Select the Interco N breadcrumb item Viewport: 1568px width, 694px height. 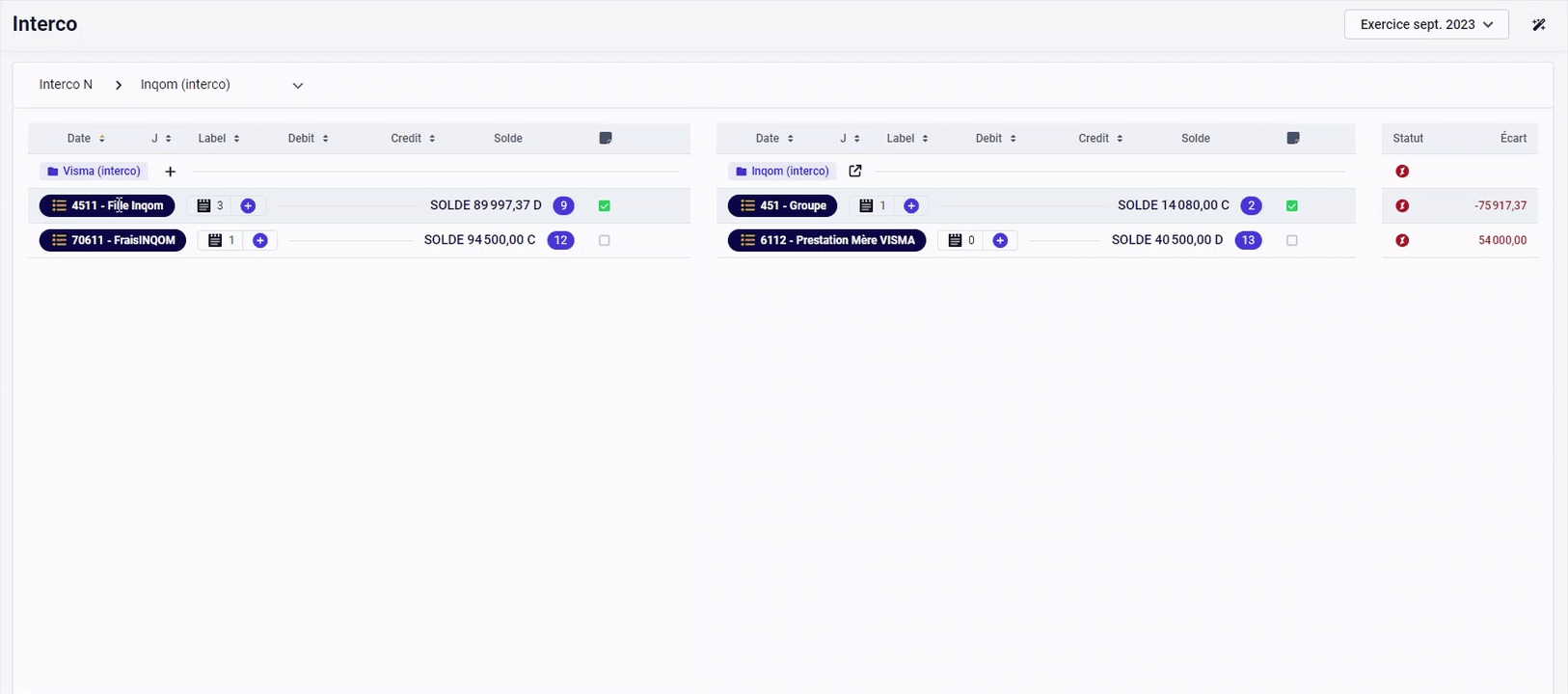click(66, 85)
